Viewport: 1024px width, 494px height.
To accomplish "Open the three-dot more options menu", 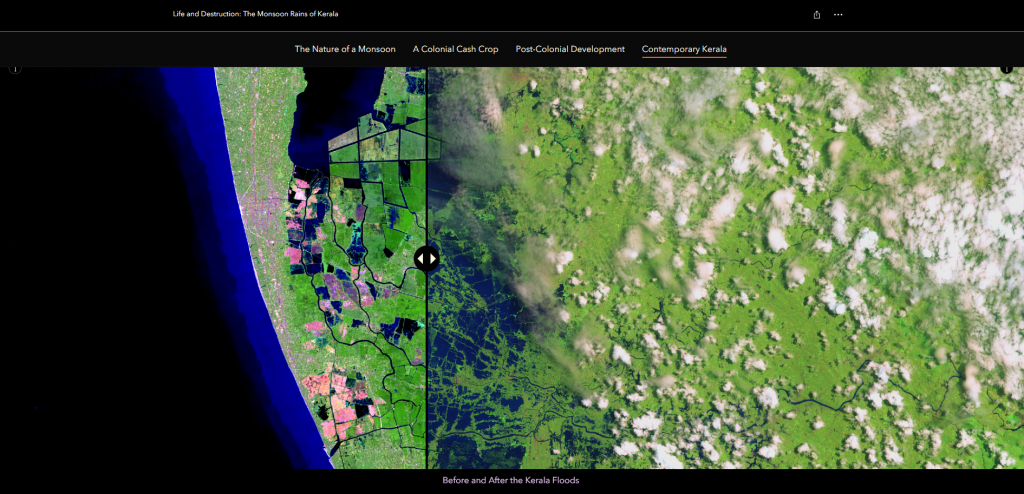I will click(838, 15).
